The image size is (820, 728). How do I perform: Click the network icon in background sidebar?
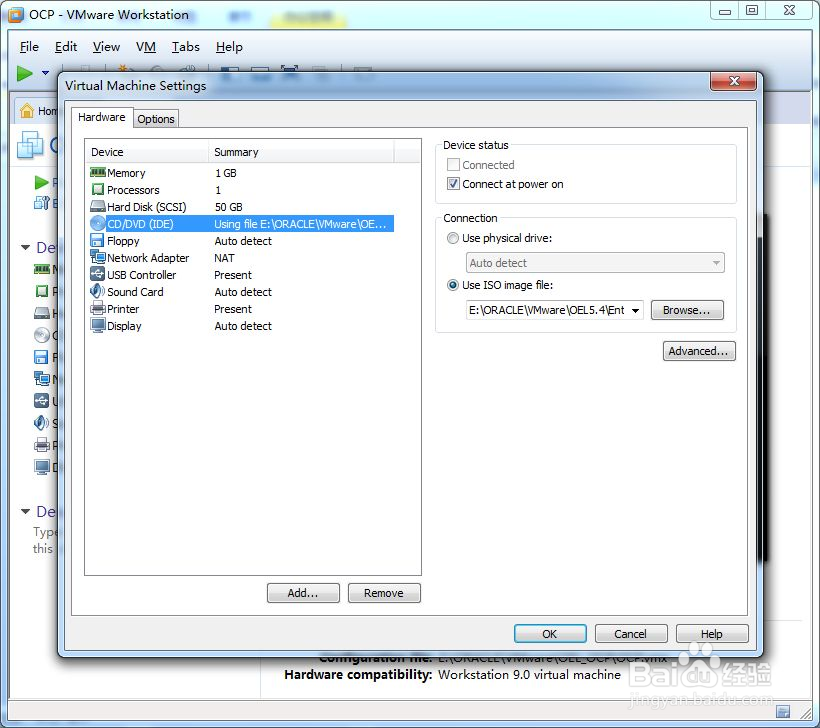coord(42,379)
